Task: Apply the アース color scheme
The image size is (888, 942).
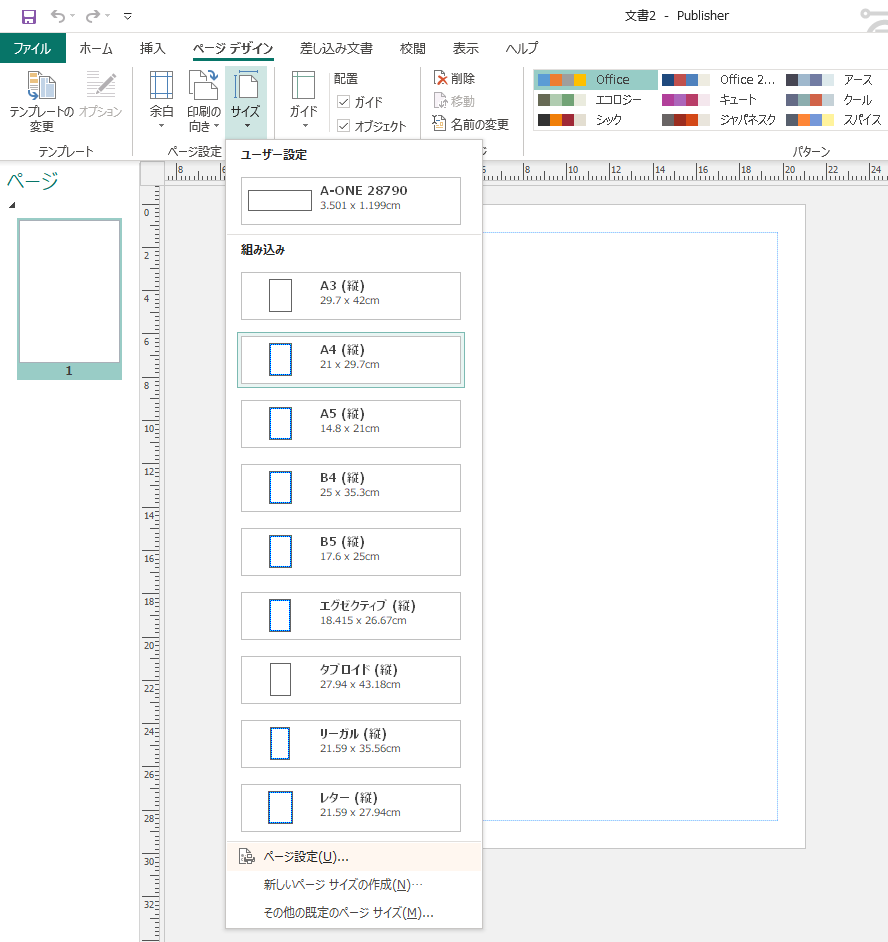Action: [x=835, y=79]
